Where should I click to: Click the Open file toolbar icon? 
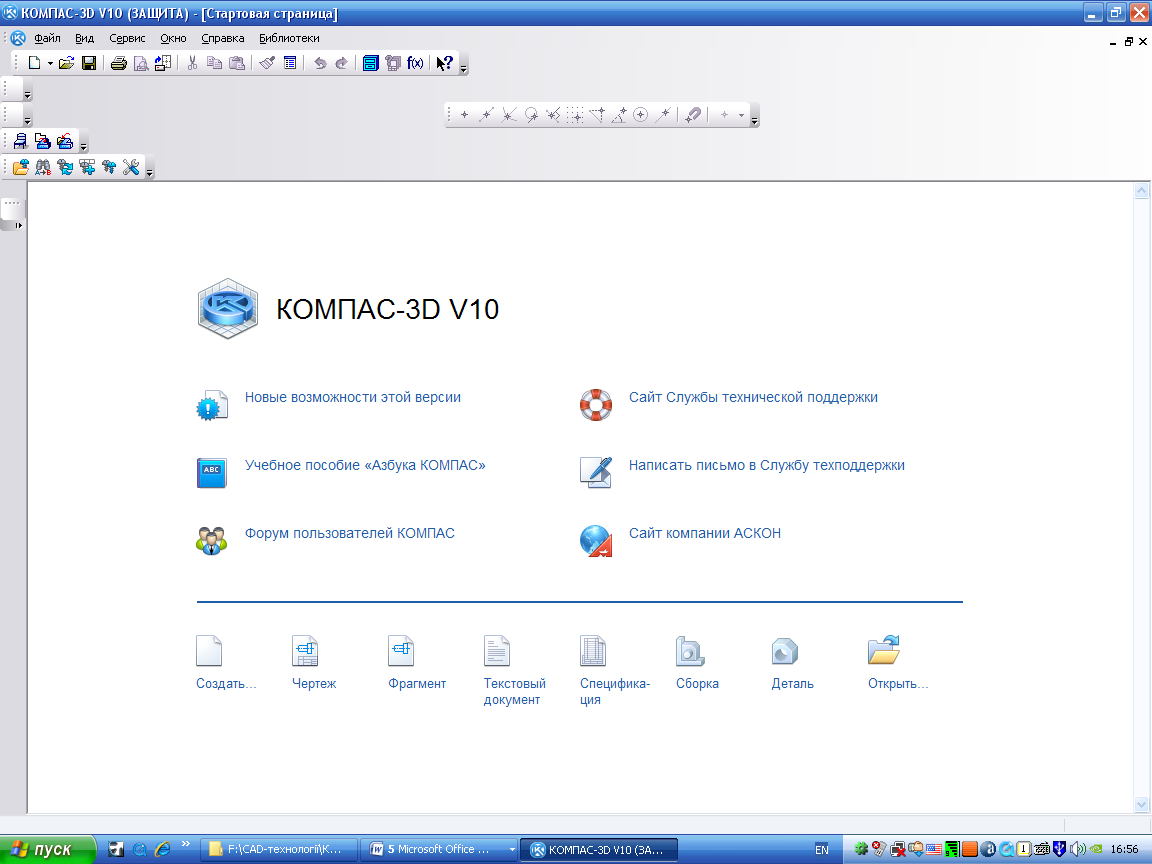pyautogui.click(x=67, y=63)
